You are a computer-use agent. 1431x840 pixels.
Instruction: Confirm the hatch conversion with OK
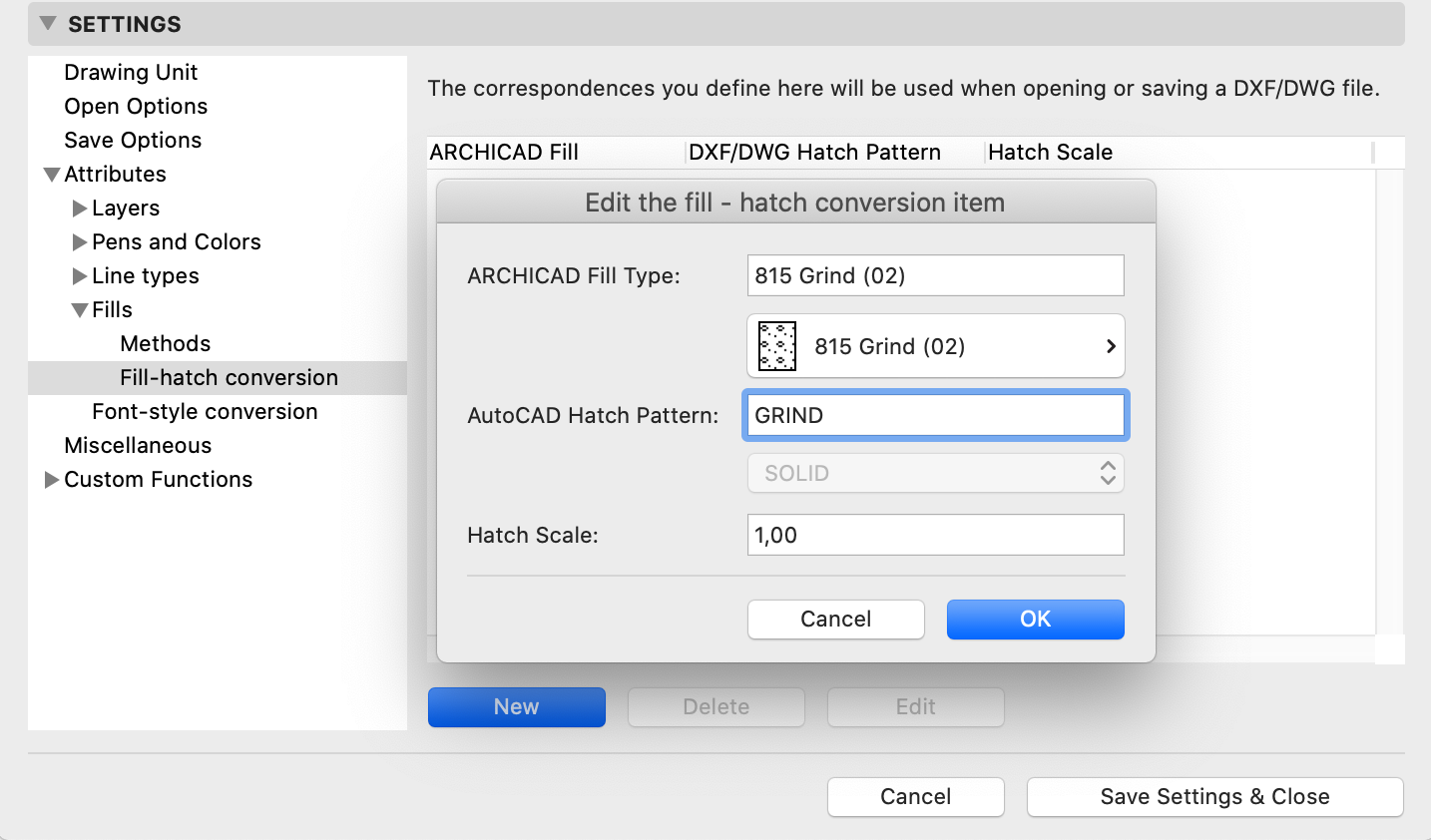[1036, 619]
